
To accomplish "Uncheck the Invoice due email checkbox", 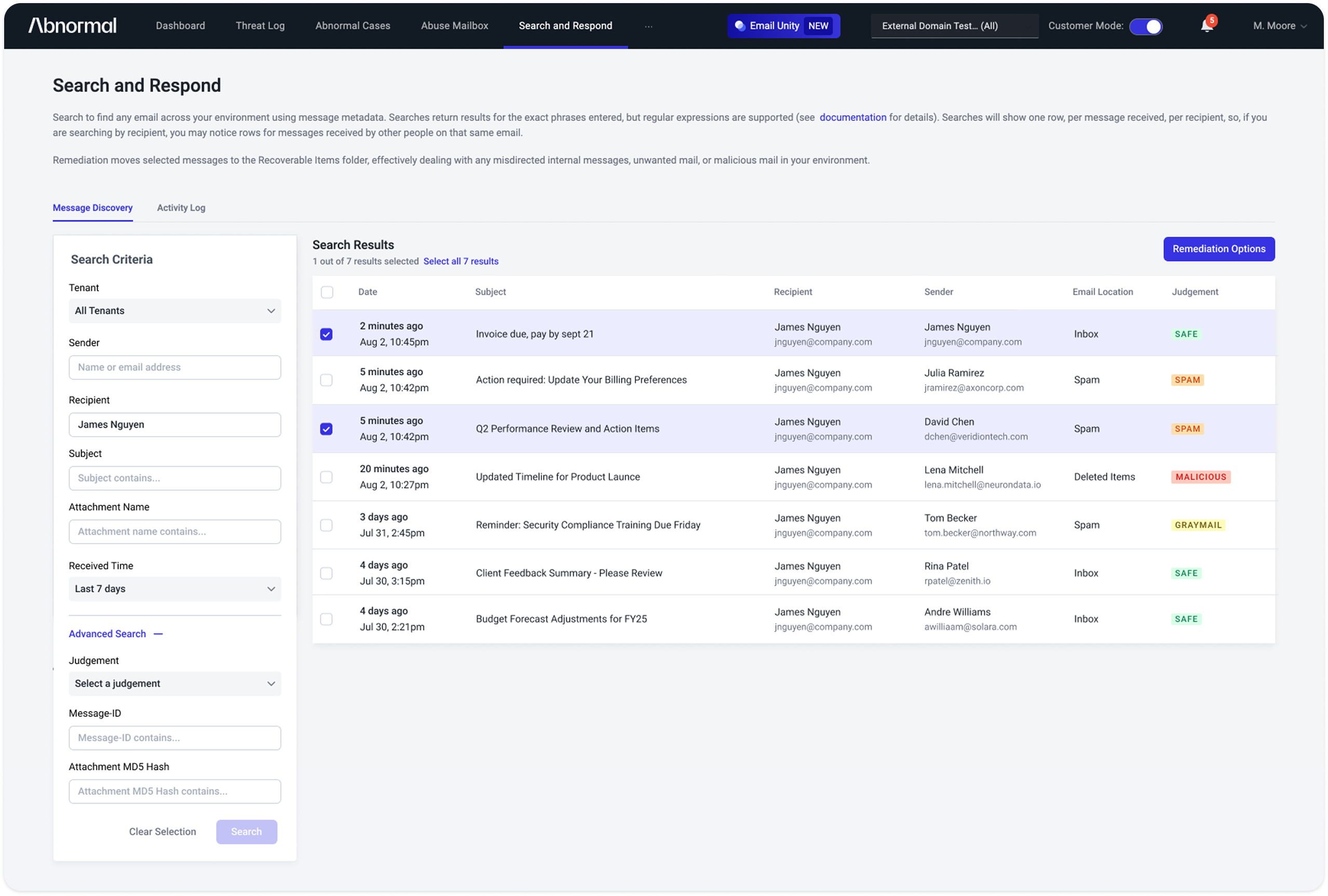I will pos(326,334).
